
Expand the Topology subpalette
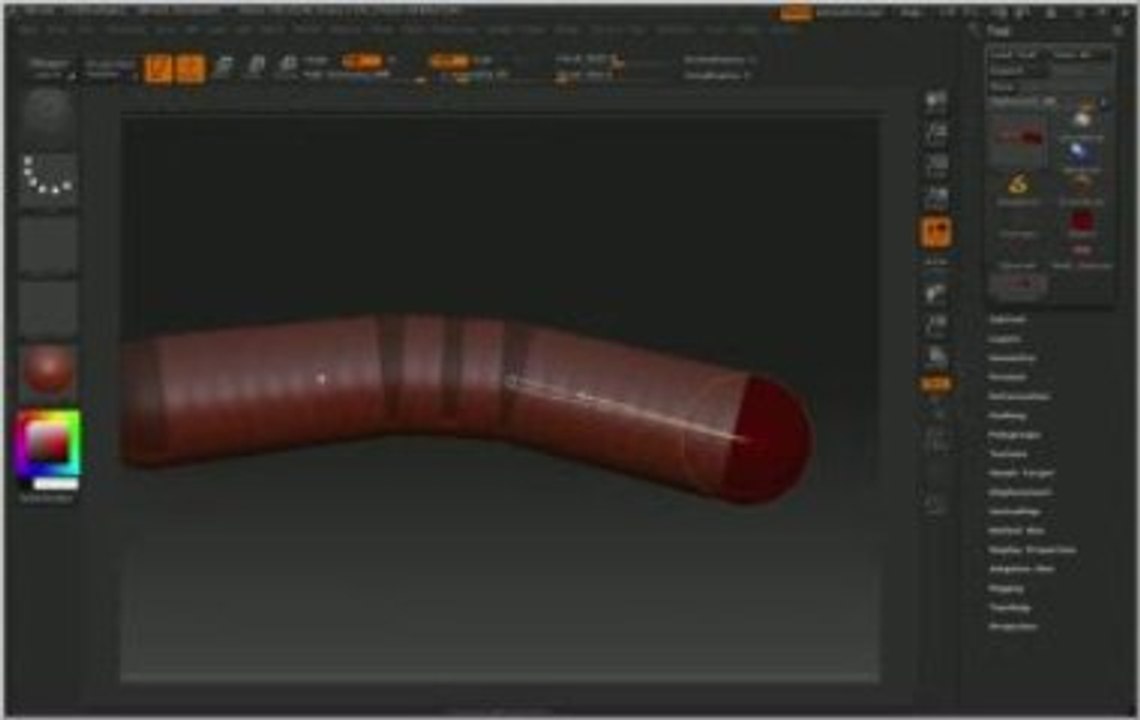1010,607
